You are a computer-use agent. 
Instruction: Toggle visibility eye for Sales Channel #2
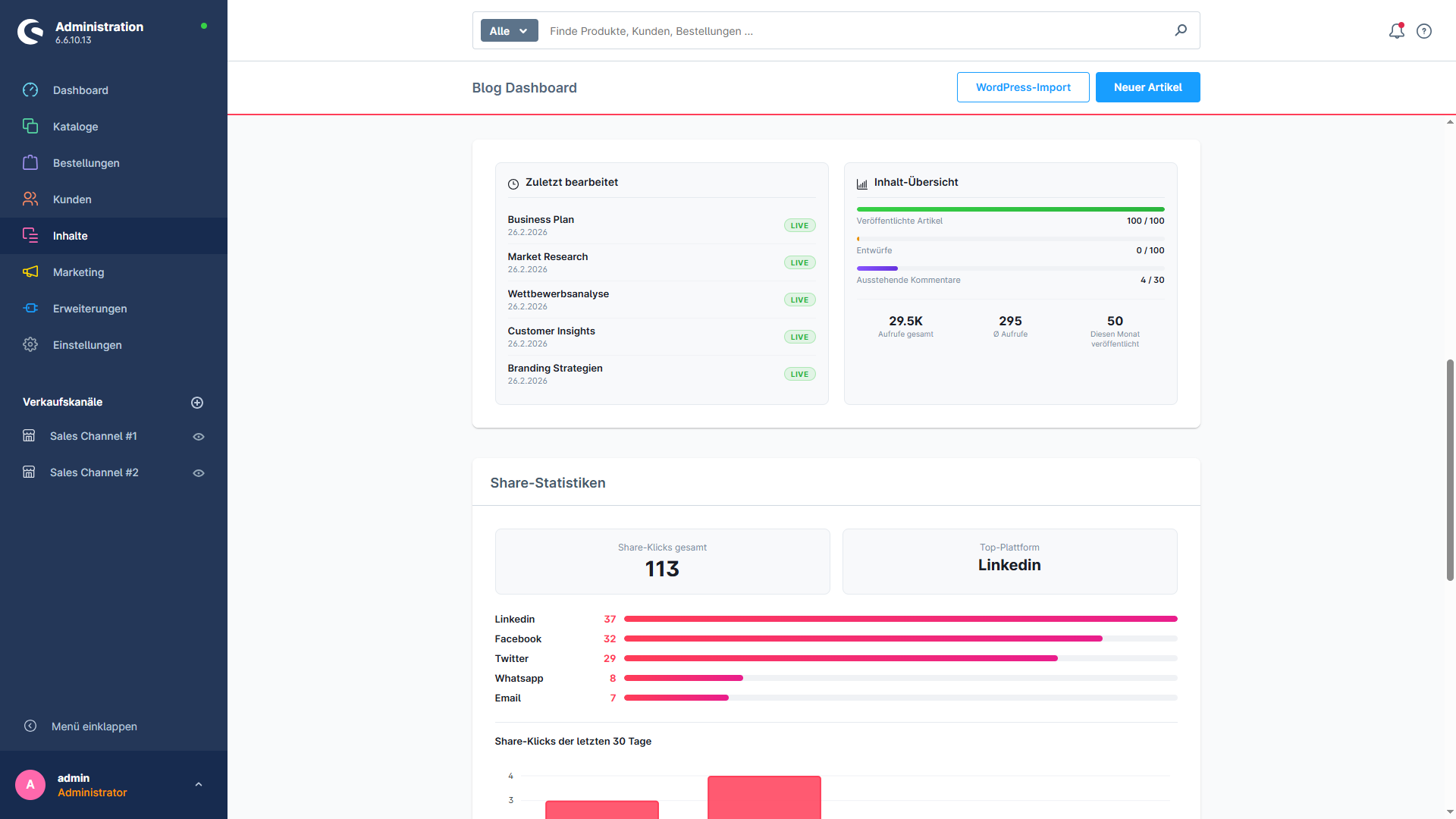(199, 473)
